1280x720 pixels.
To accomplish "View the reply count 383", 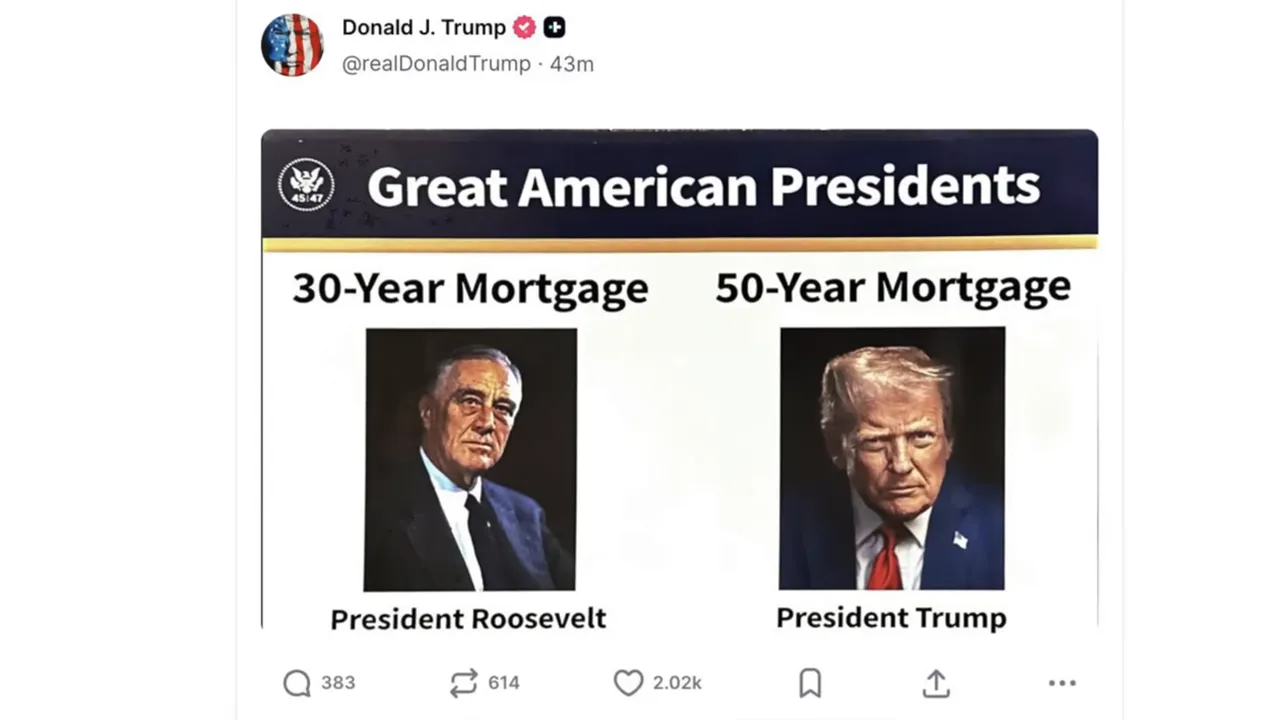I will tap(339, 683).
